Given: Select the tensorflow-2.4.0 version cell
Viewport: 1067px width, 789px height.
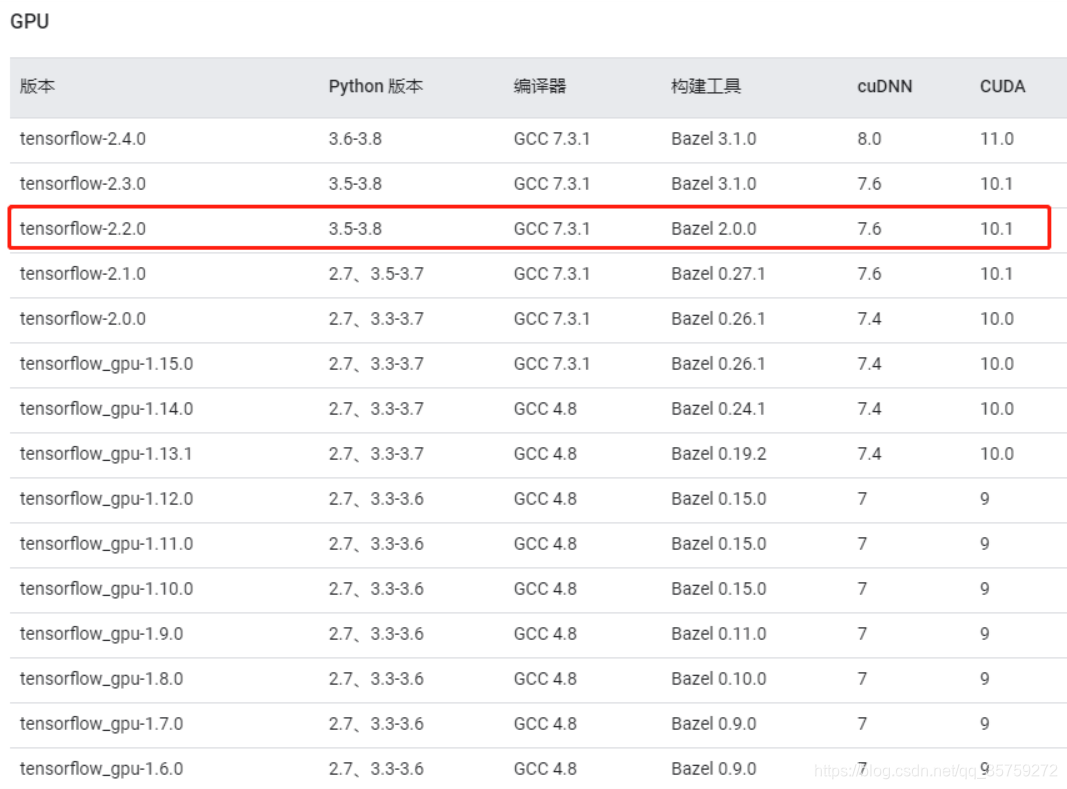Looking at the screenshot, I should [82, 139].
